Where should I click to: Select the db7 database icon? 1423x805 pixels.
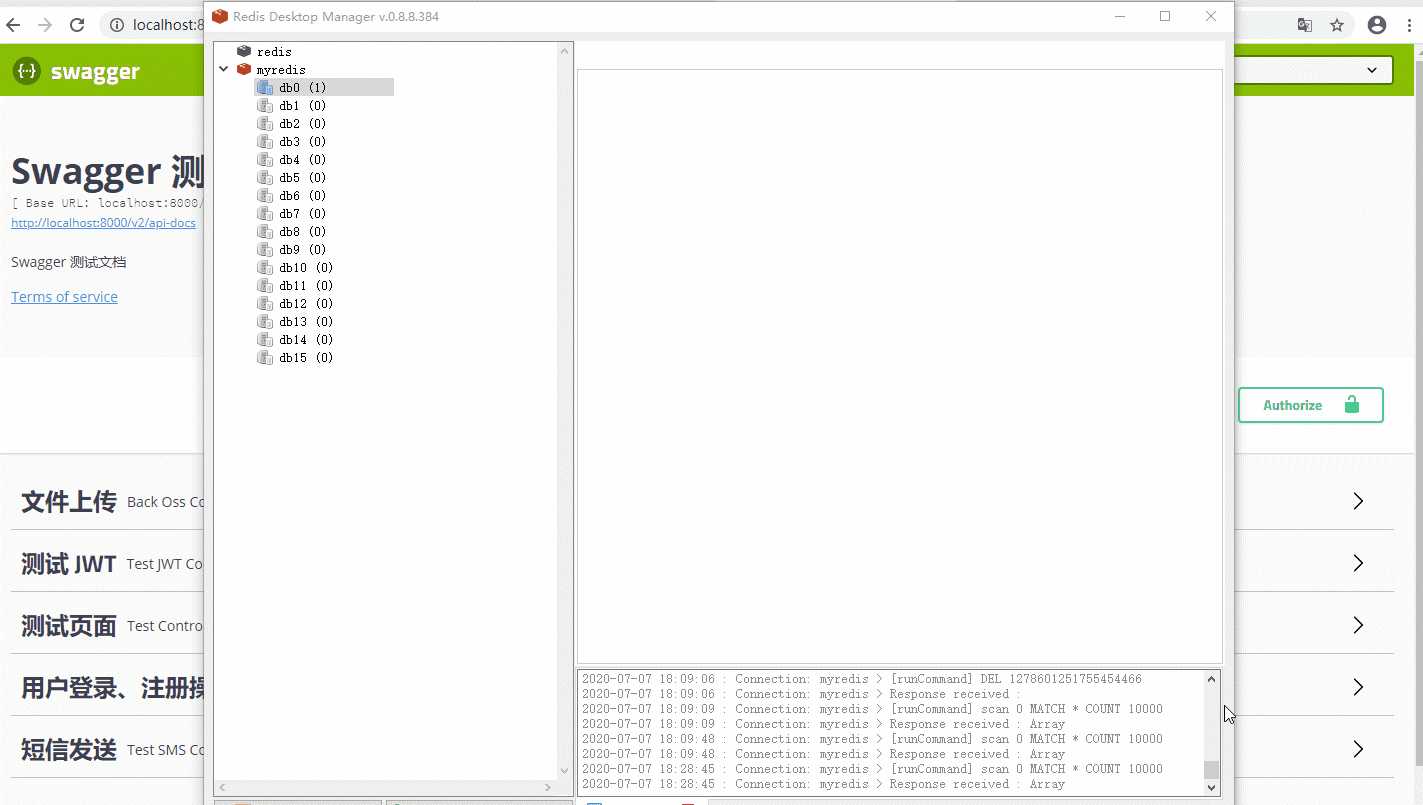(265, 213)
